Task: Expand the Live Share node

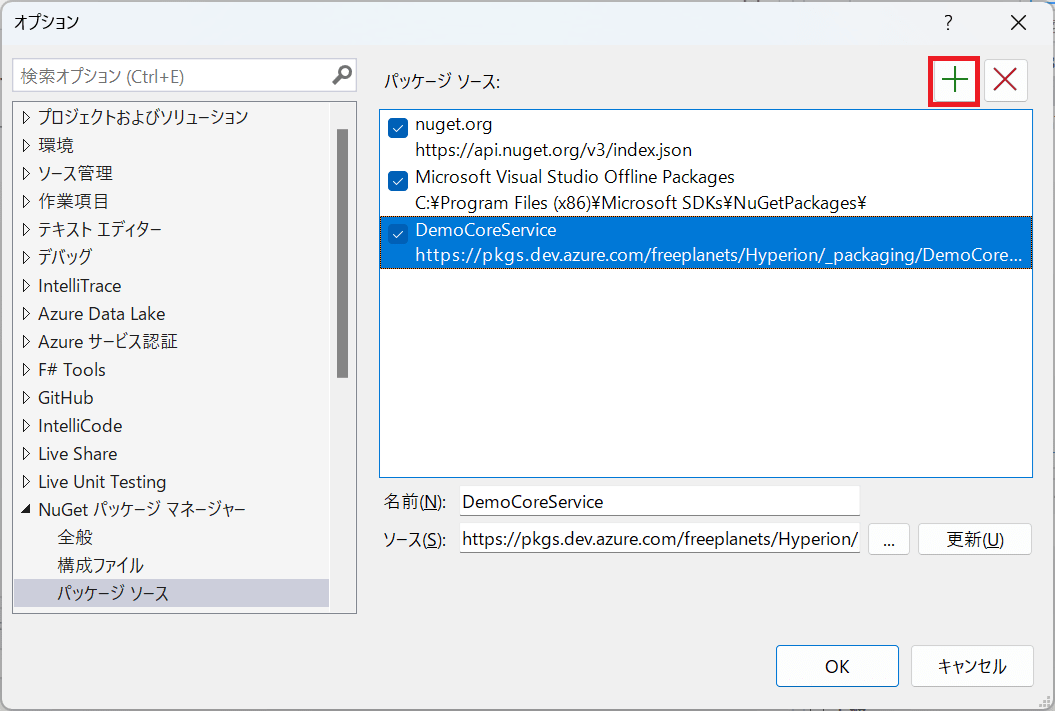Action: coord(26,454)
